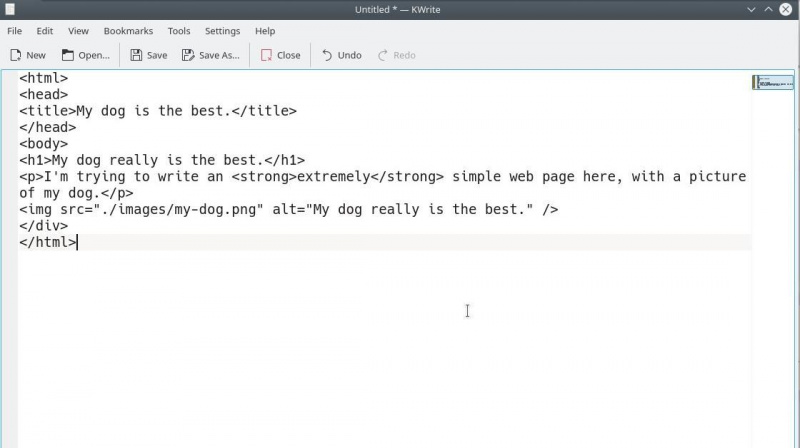Click the Undo button label

tap(349, 55)
